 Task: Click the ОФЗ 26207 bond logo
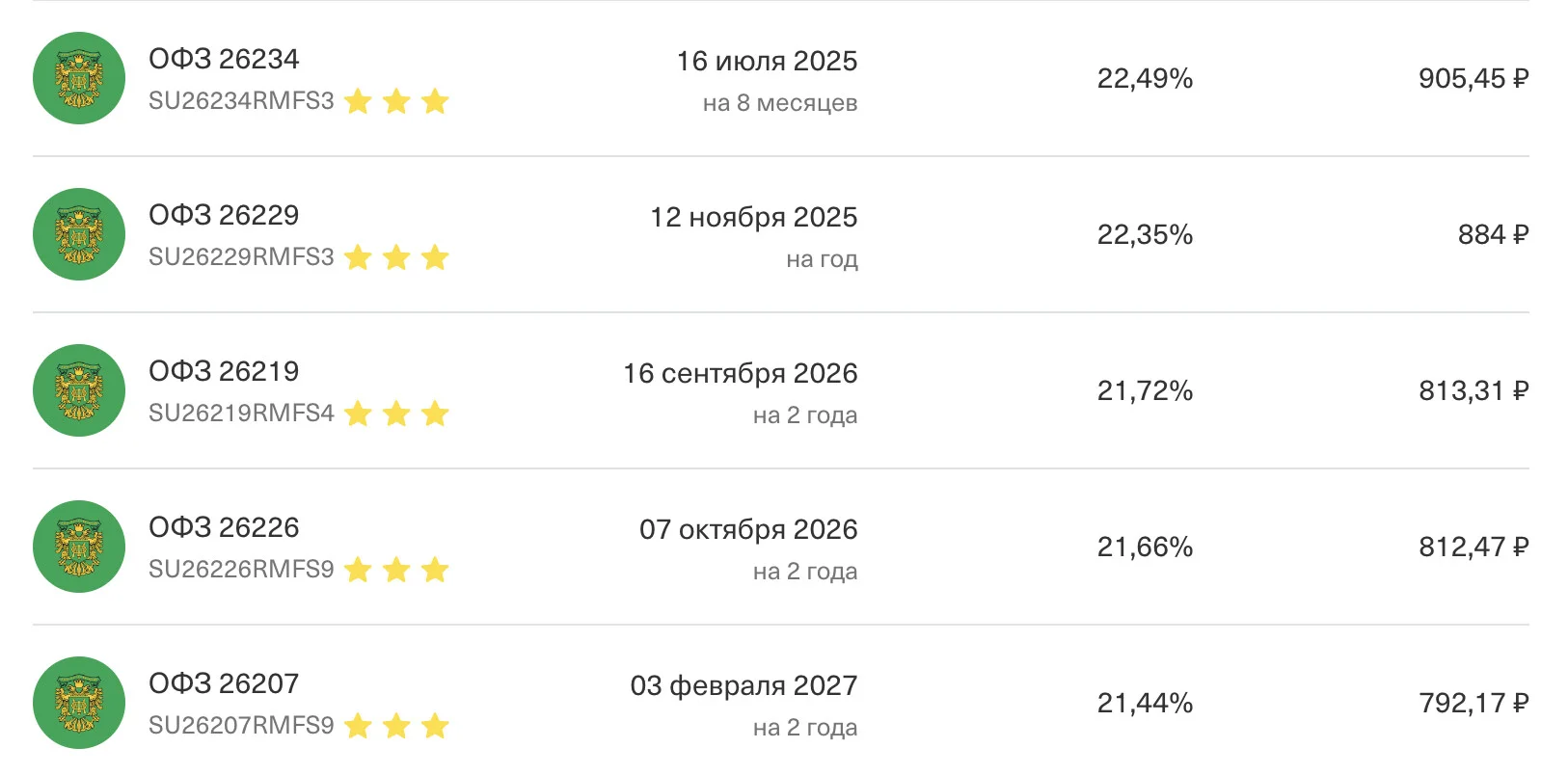point(79,703)
